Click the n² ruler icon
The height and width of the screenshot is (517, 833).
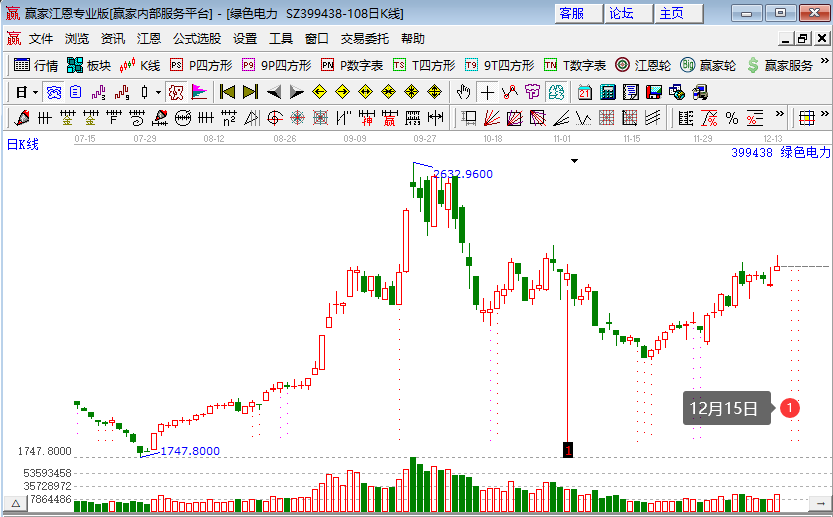click(x=228, y=118)
